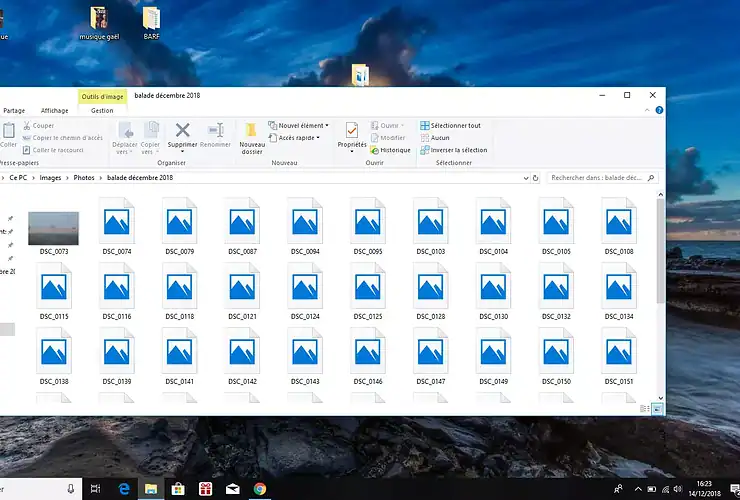Image resolution: width=740 pixels, height=500 pixels.
Task: Navigate to Photos in the breadcrumb
Action: point(84,178)
